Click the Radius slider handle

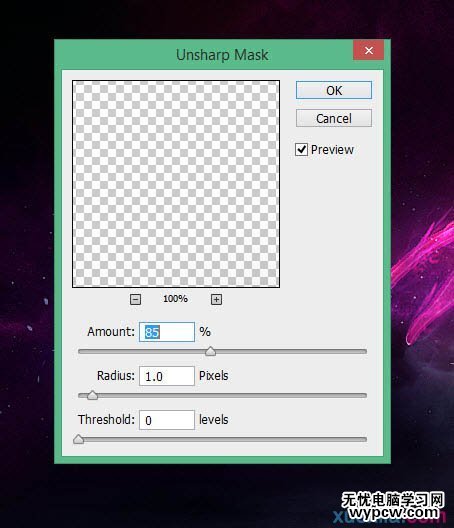(92, 395)
